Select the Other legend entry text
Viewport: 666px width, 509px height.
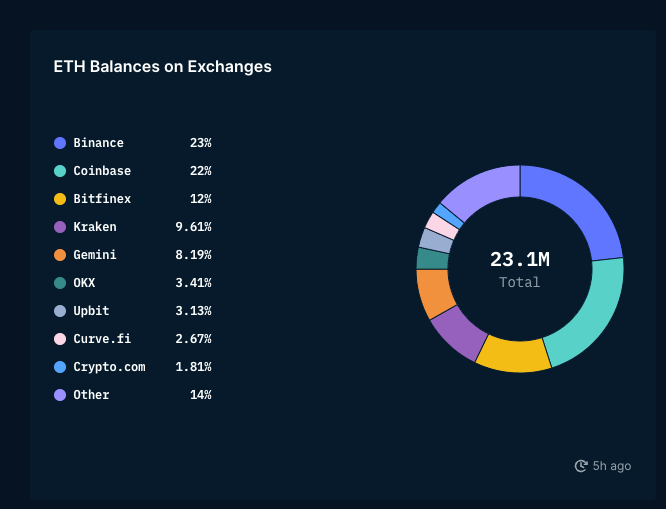pos(91,395)
